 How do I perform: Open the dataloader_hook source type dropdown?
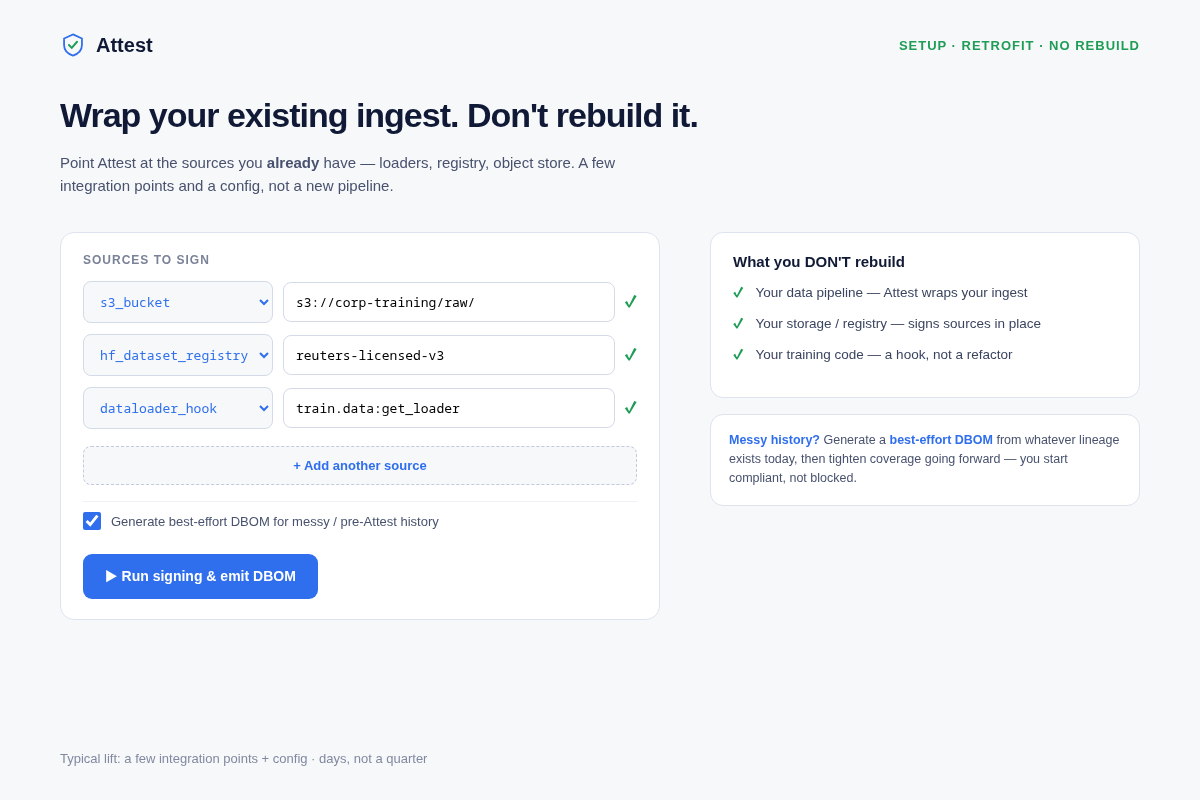coord(178,408)
